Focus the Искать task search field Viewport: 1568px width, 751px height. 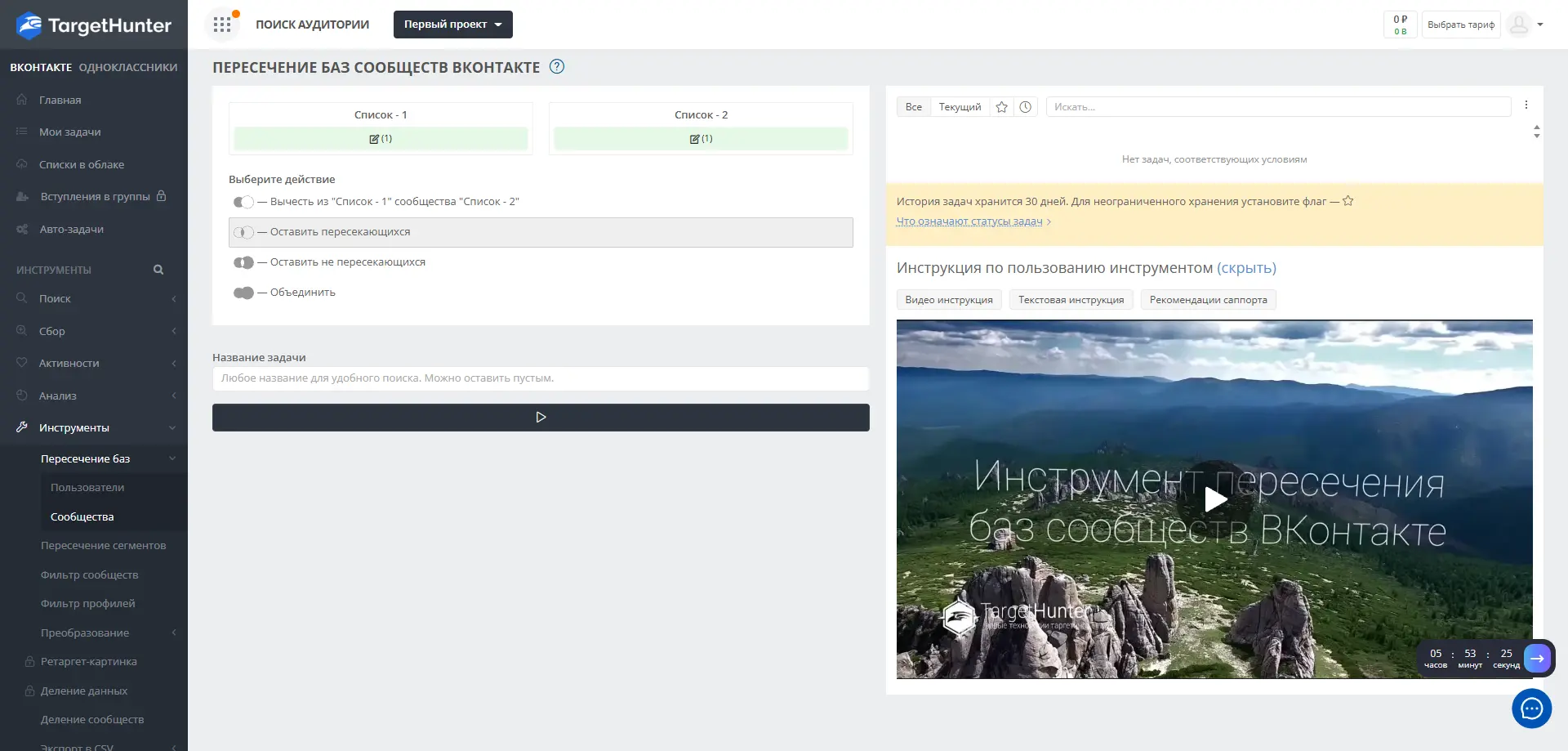click(1279, 107)
